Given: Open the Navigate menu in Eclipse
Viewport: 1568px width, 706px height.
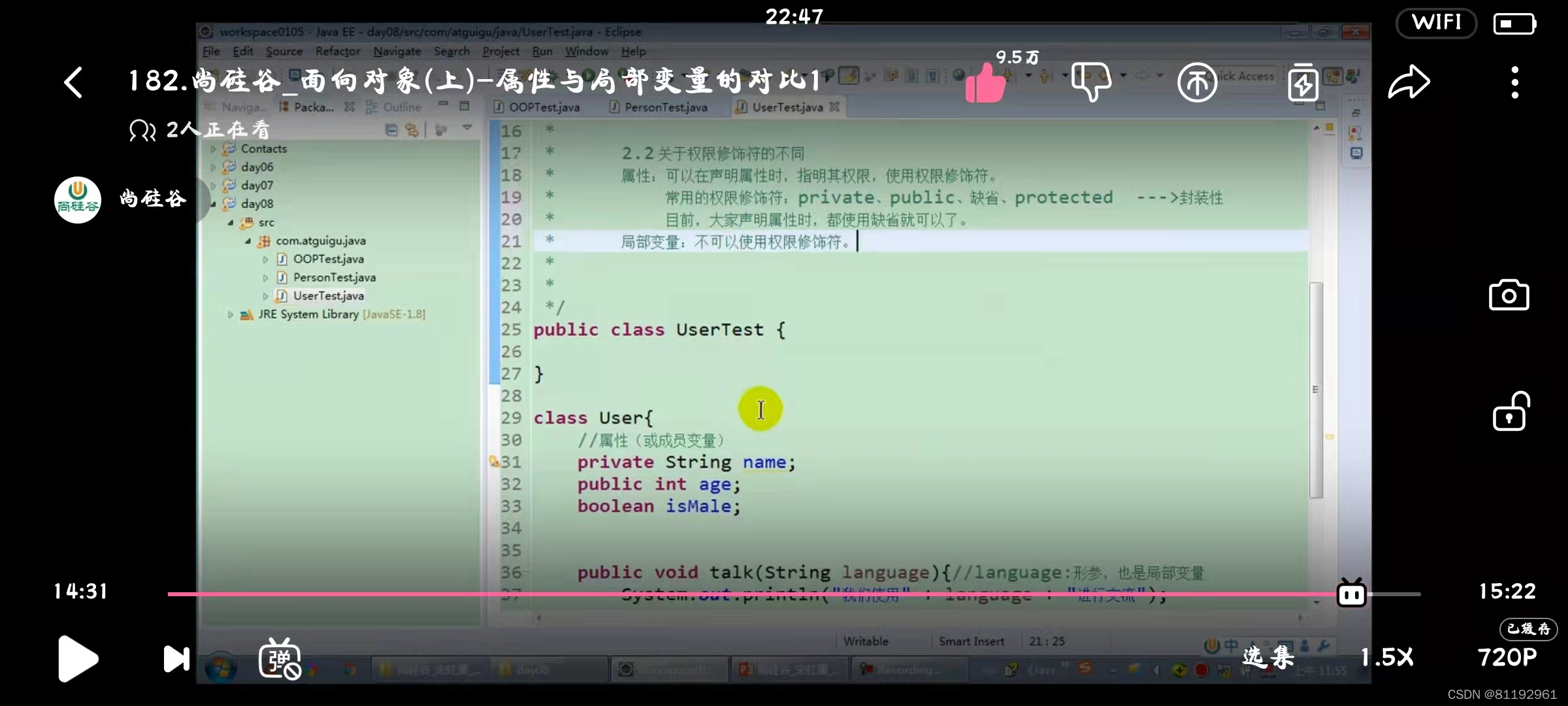Looking at the screenshot, I should (397, 51).
